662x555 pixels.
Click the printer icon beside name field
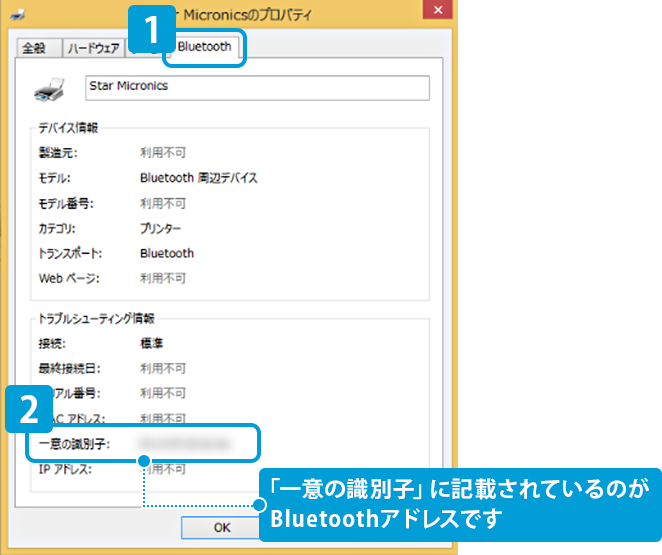[49, 89]
